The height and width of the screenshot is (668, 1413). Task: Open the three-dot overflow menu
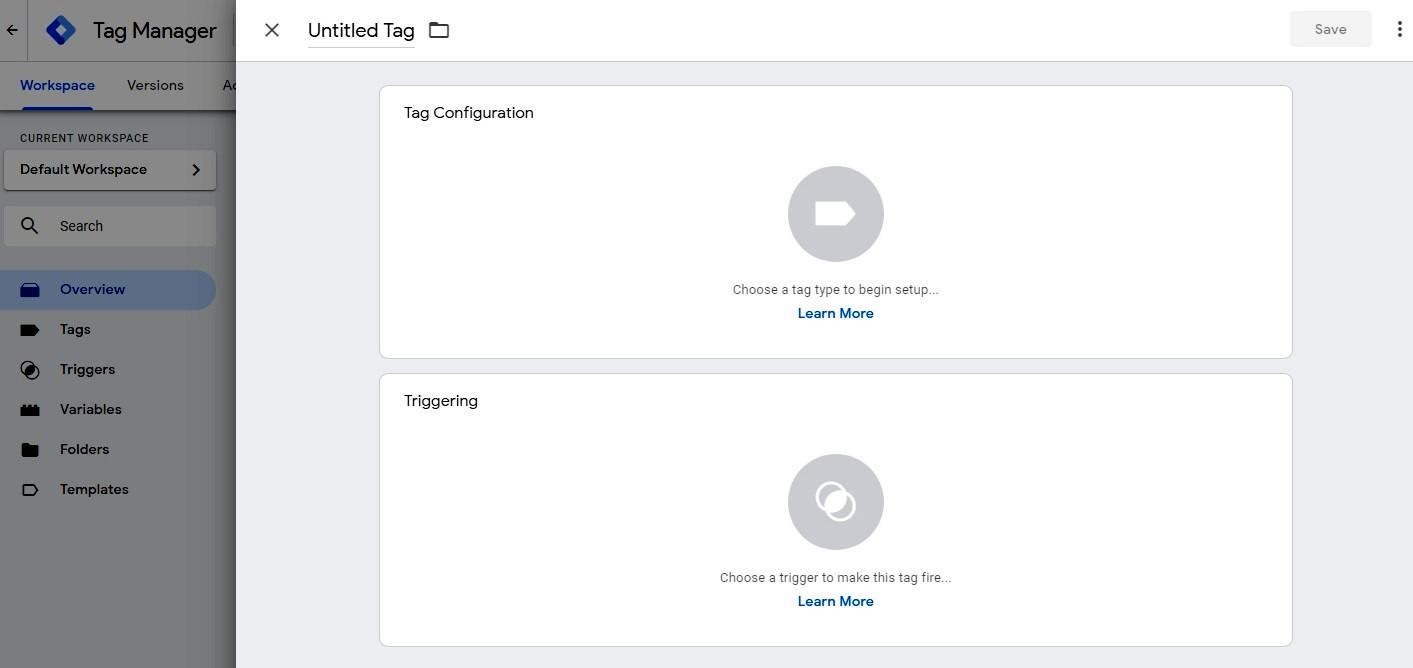click(x=1400, y=29)
